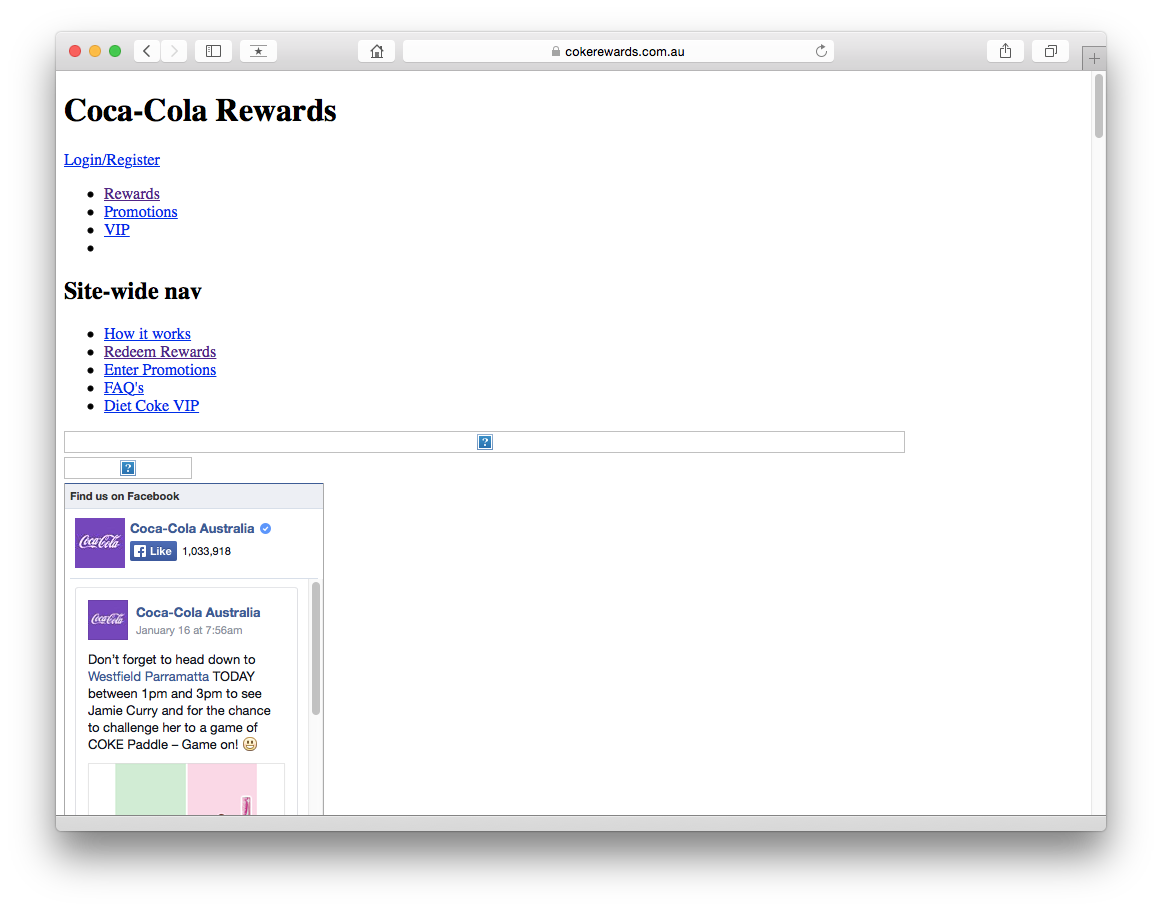Like Coca-Cola Australia on Facebook
This screenshot has width=1162, height=911.
153,551
